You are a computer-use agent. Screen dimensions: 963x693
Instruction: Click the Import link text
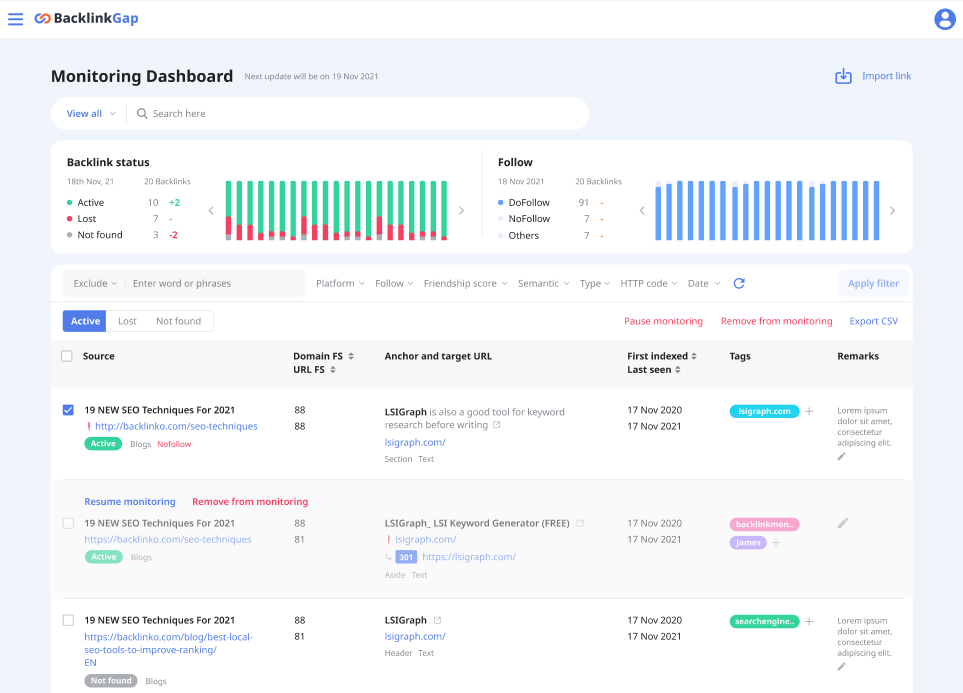pos(886,76)
